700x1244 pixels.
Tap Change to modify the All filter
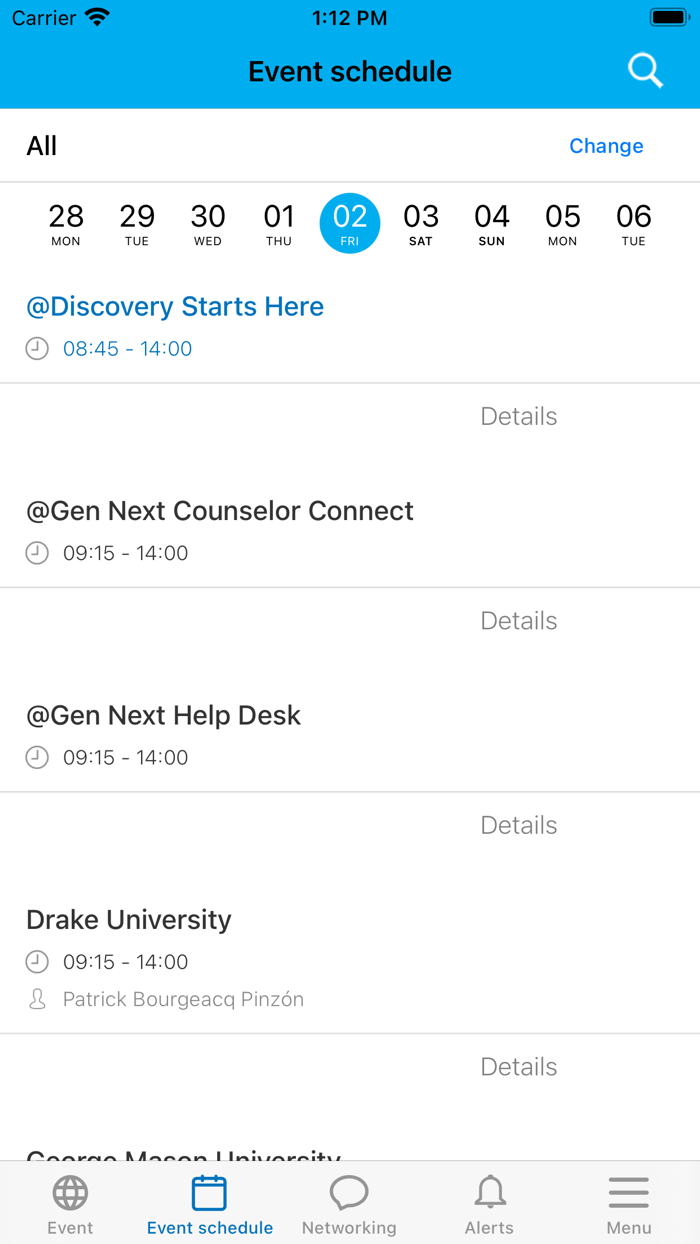tap(606, 145)
